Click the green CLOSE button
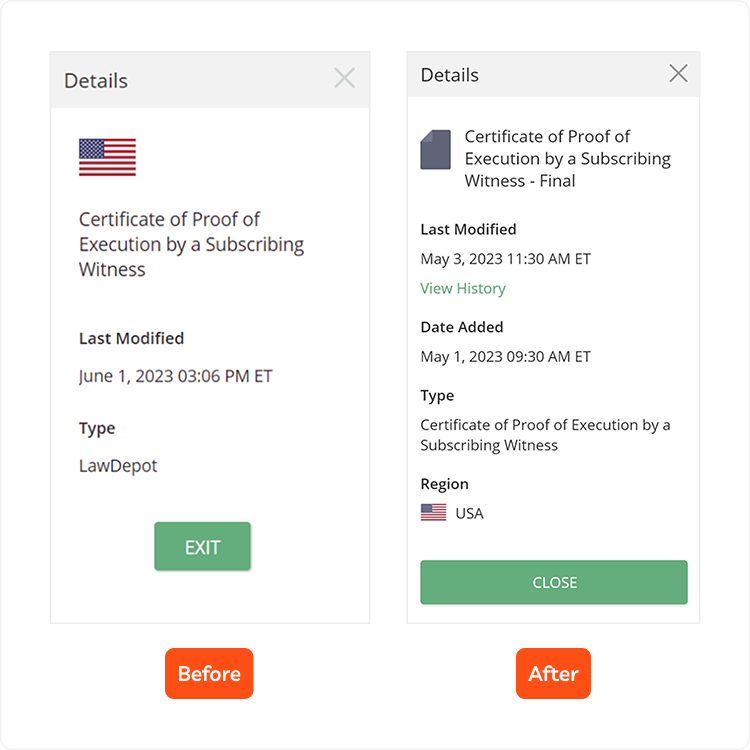The width and height of the screenshot is (750, 750). click(x=554, y=582)
